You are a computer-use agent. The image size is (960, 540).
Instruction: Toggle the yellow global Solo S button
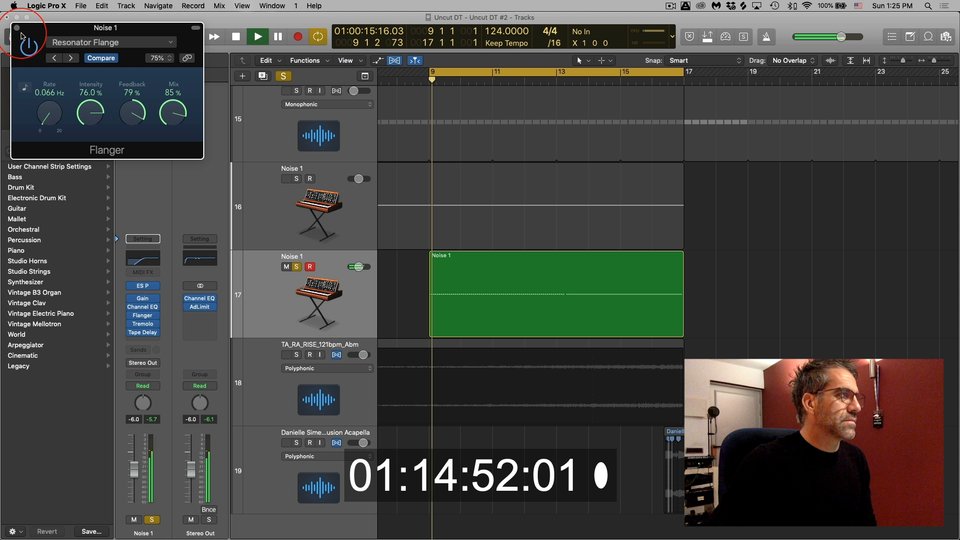283,76
